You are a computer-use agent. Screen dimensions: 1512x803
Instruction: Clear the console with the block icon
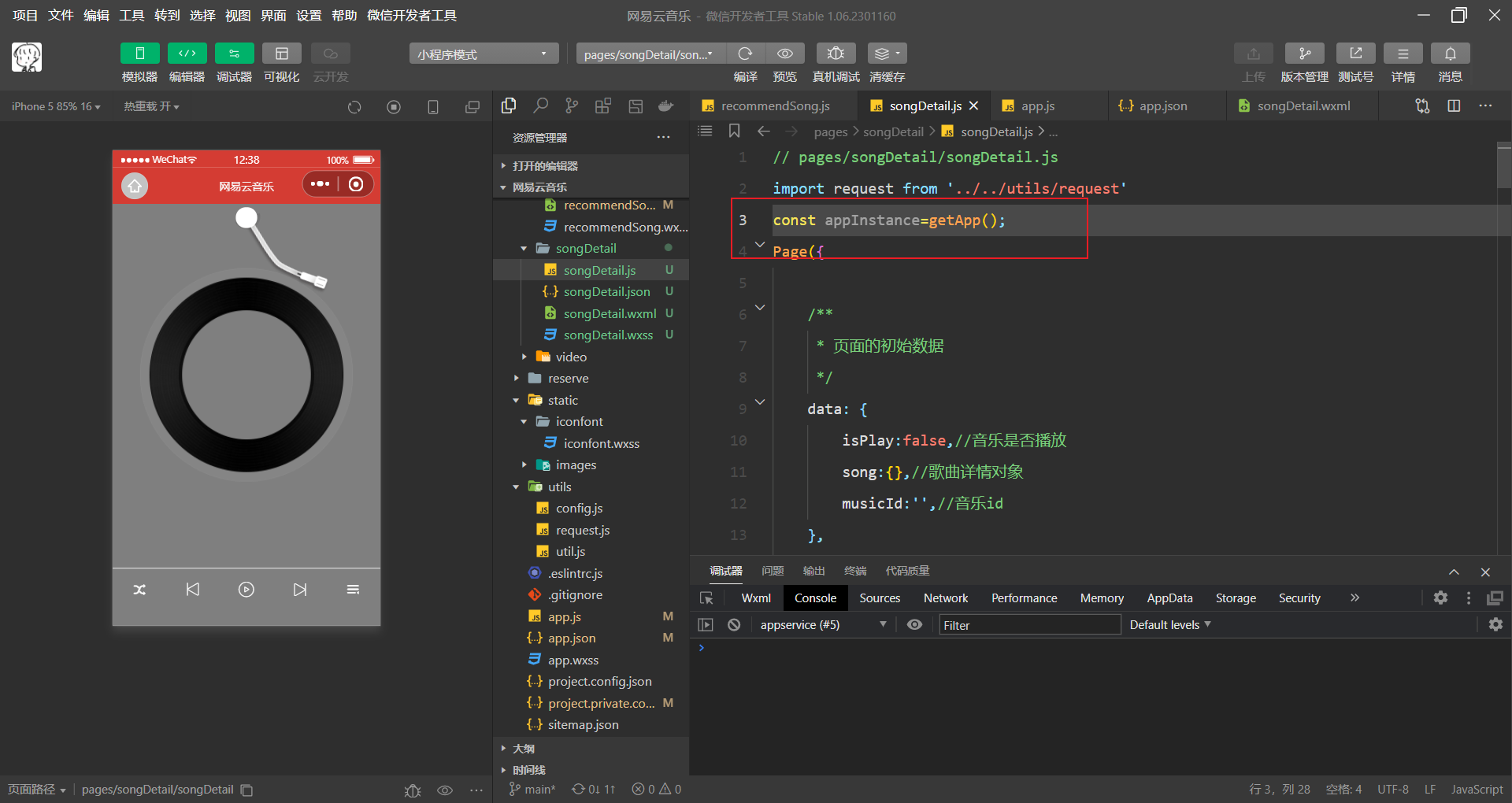pyautogui.click(x=734, y=625)
